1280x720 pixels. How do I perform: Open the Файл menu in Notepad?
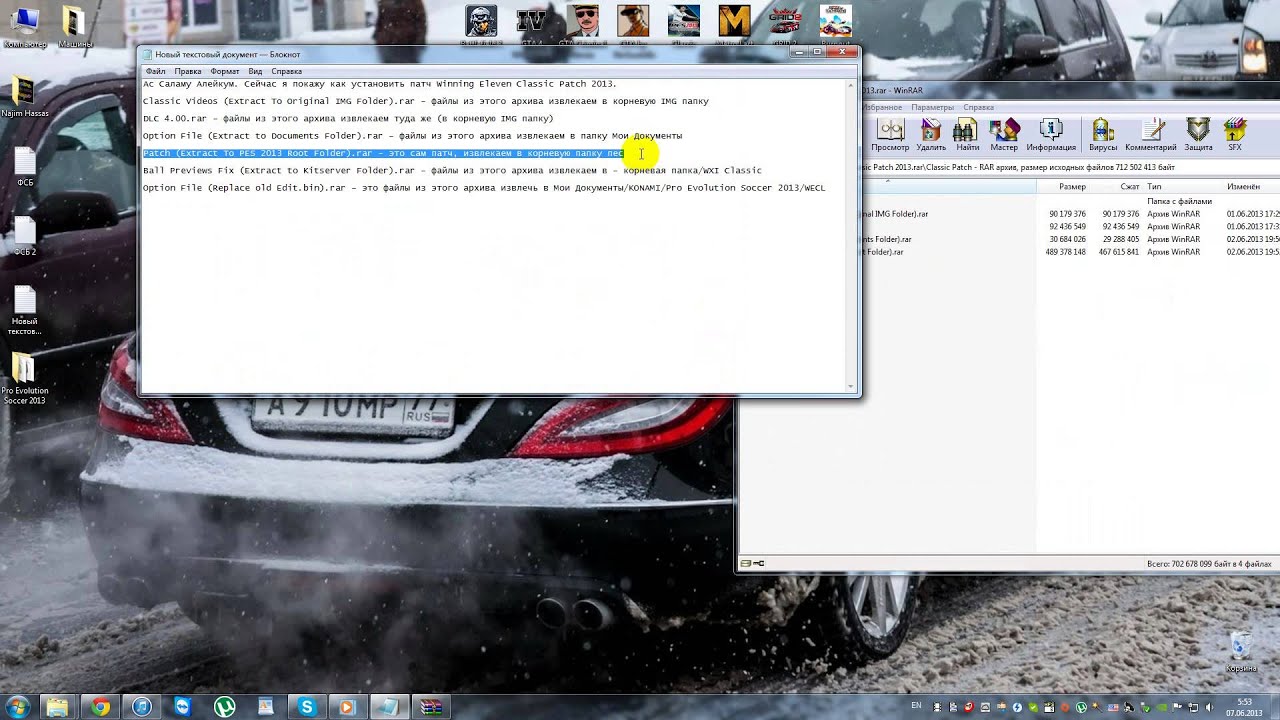[155, 71]
